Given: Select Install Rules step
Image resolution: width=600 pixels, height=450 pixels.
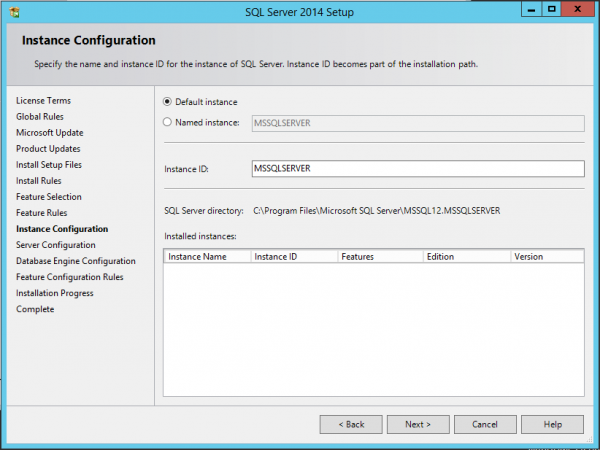Looking at the screenshot, I should click(x=39, y=181).
